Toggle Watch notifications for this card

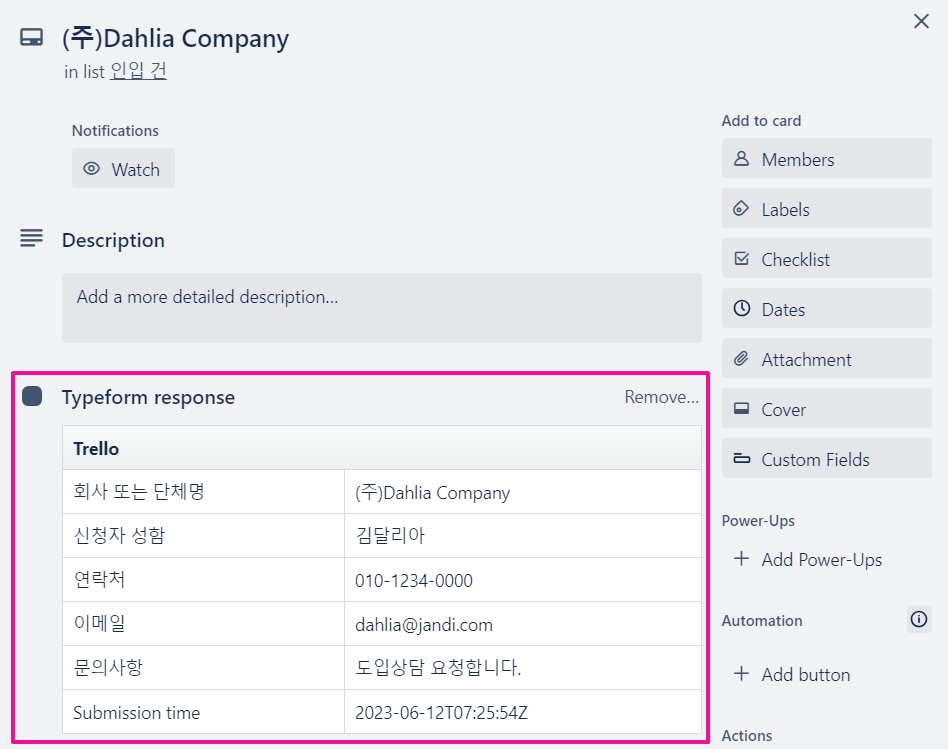[x=123, y=169]
